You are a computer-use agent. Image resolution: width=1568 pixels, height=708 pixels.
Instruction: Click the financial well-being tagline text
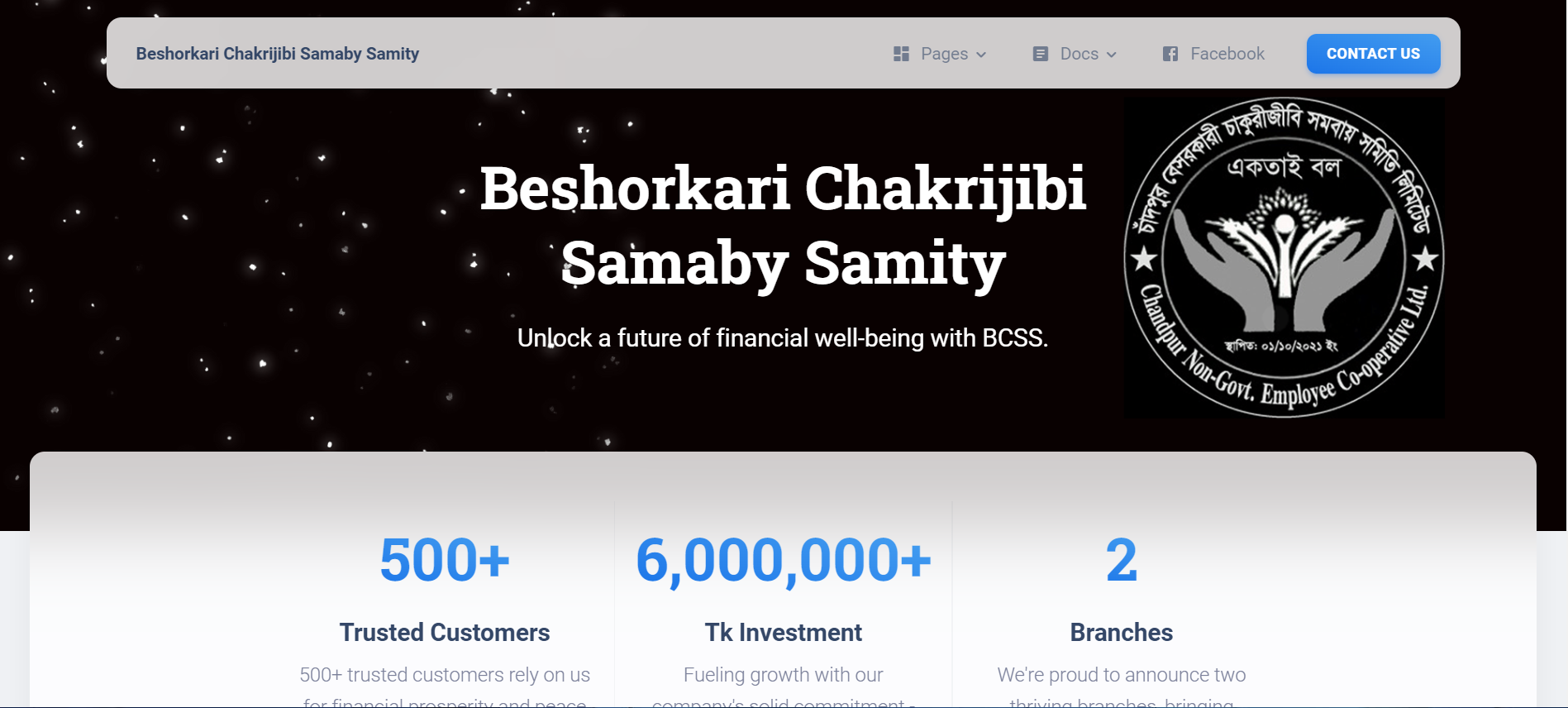(x=782, y=338)
